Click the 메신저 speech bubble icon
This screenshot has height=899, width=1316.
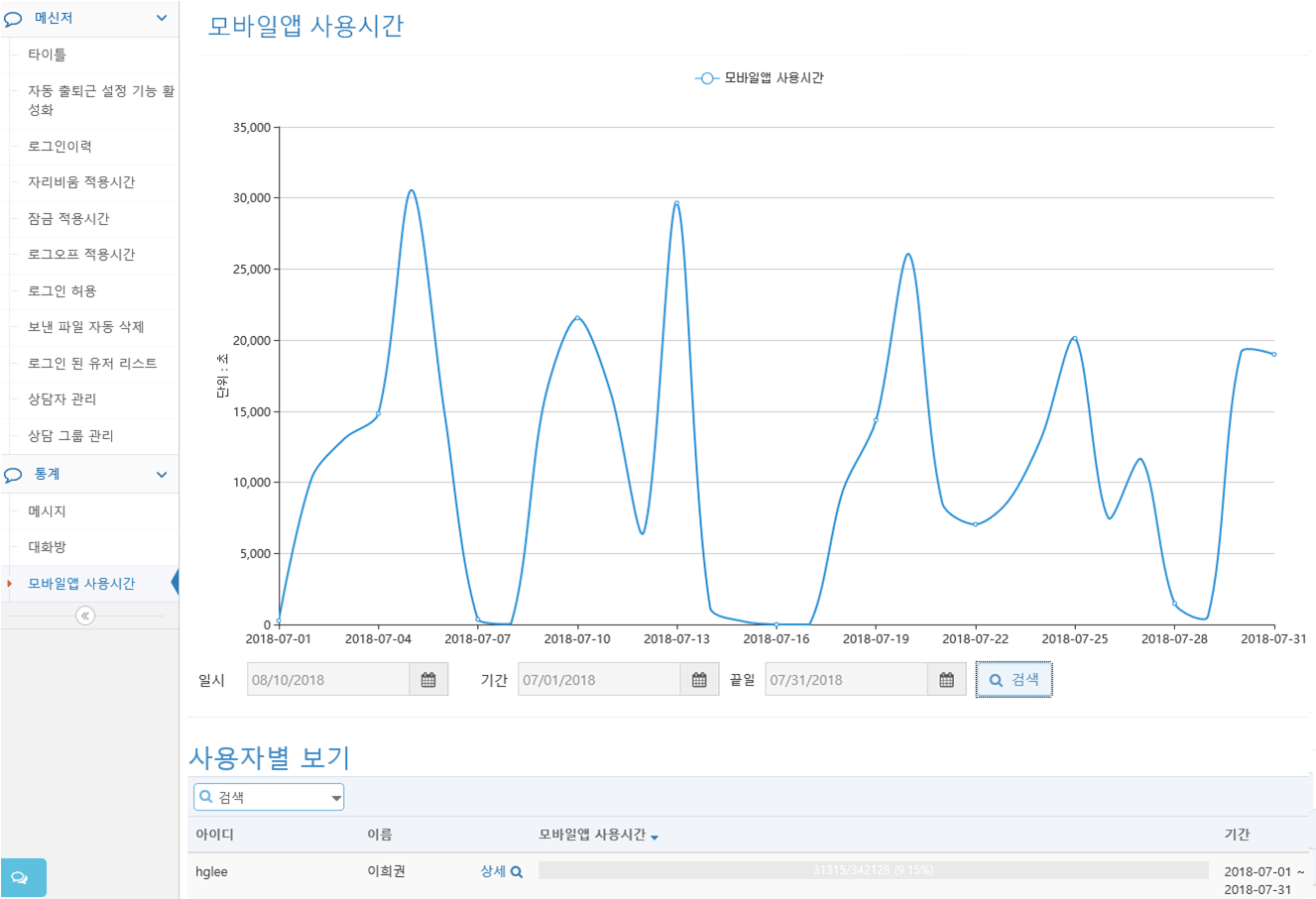tap(14, 18)
